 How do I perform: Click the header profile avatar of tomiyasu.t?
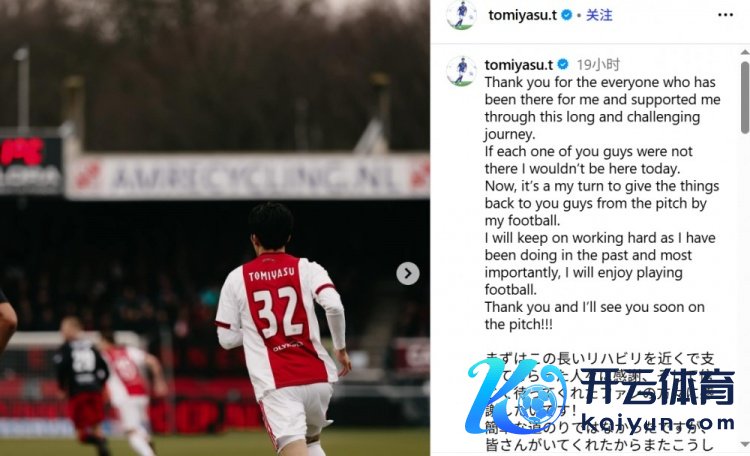(461, 15)
